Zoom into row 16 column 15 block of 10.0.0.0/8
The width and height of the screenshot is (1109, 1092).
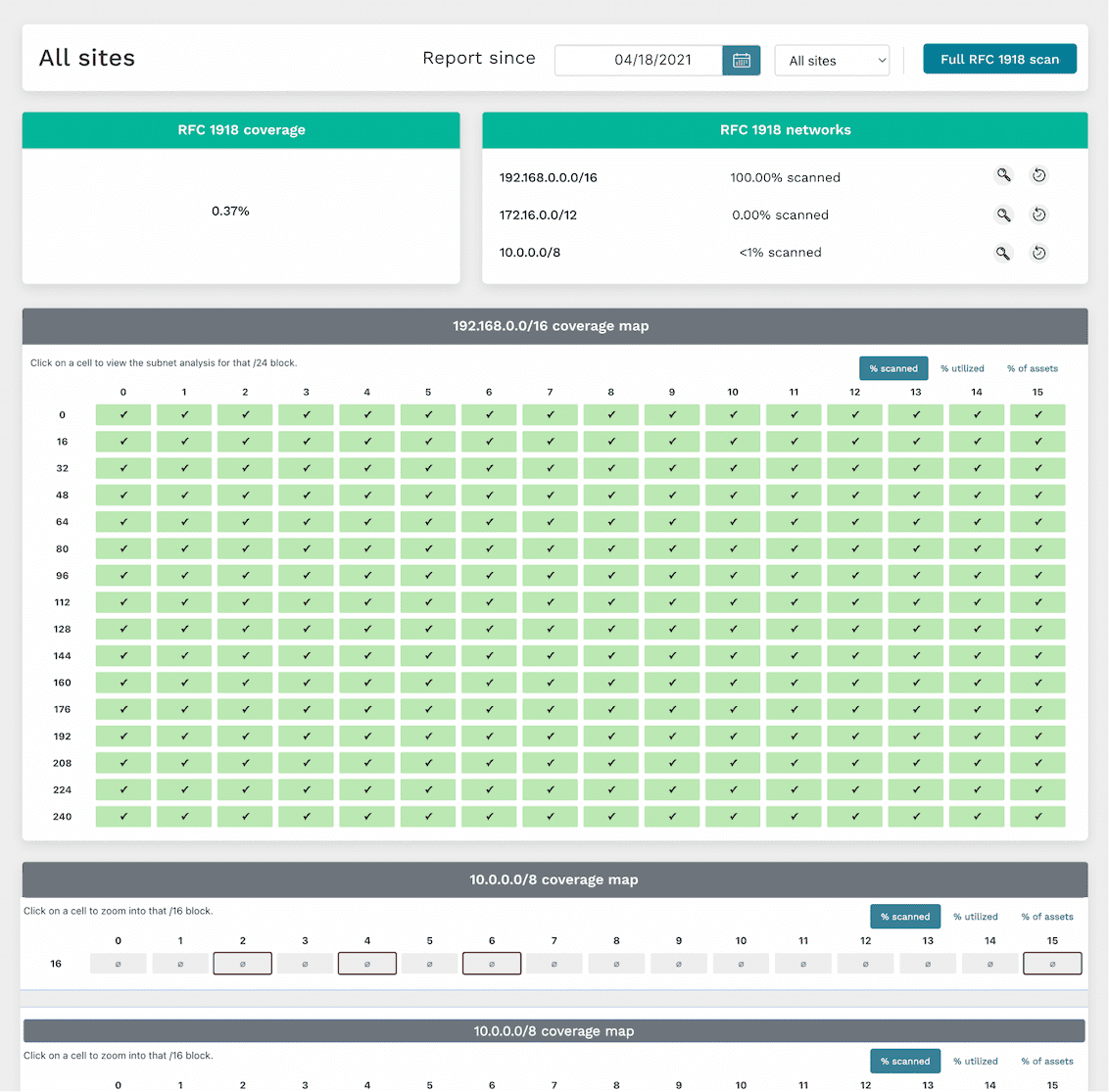(1052, 964)
